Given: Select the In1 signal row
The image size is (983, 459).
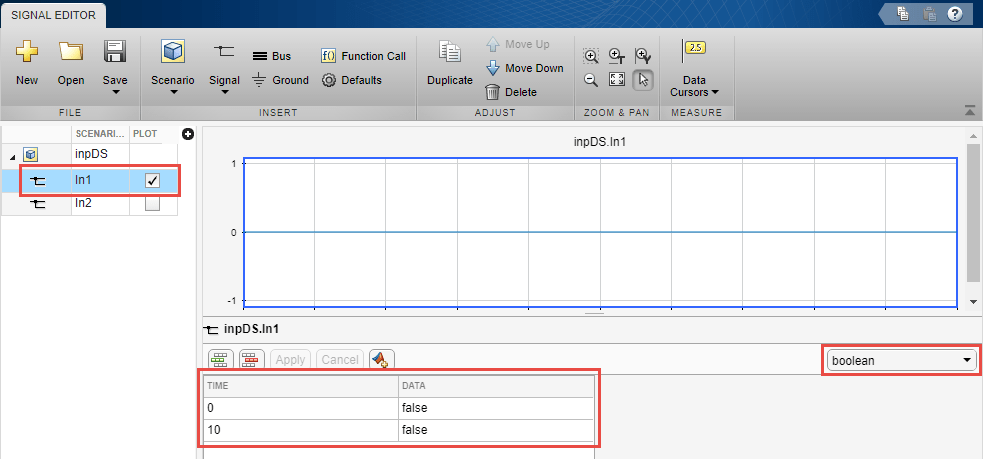Looking at the screenshot, I should 90,181.
